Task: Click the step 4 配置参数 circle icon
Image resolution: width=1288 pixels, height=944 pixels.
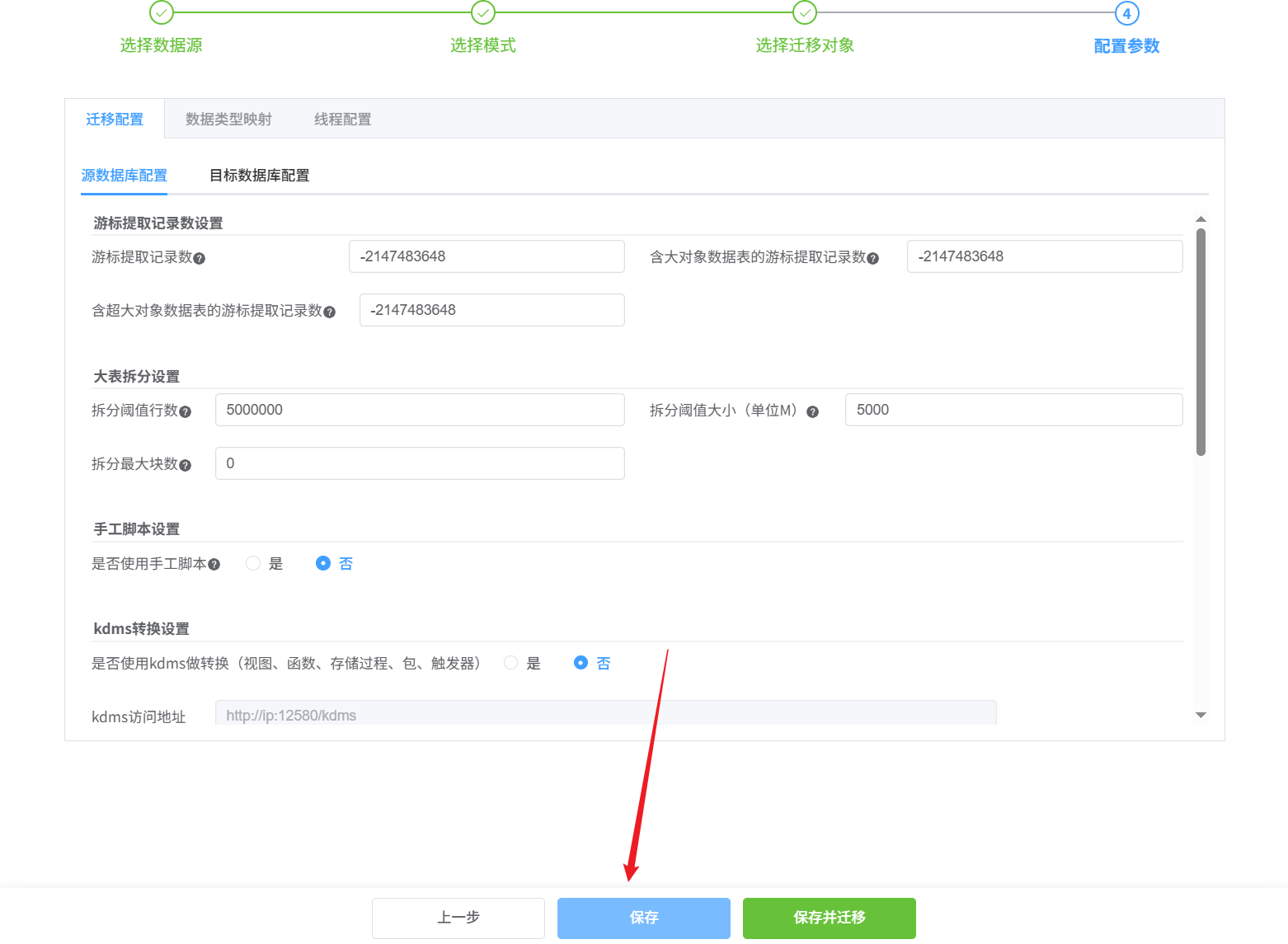Action: point(1127,13)
